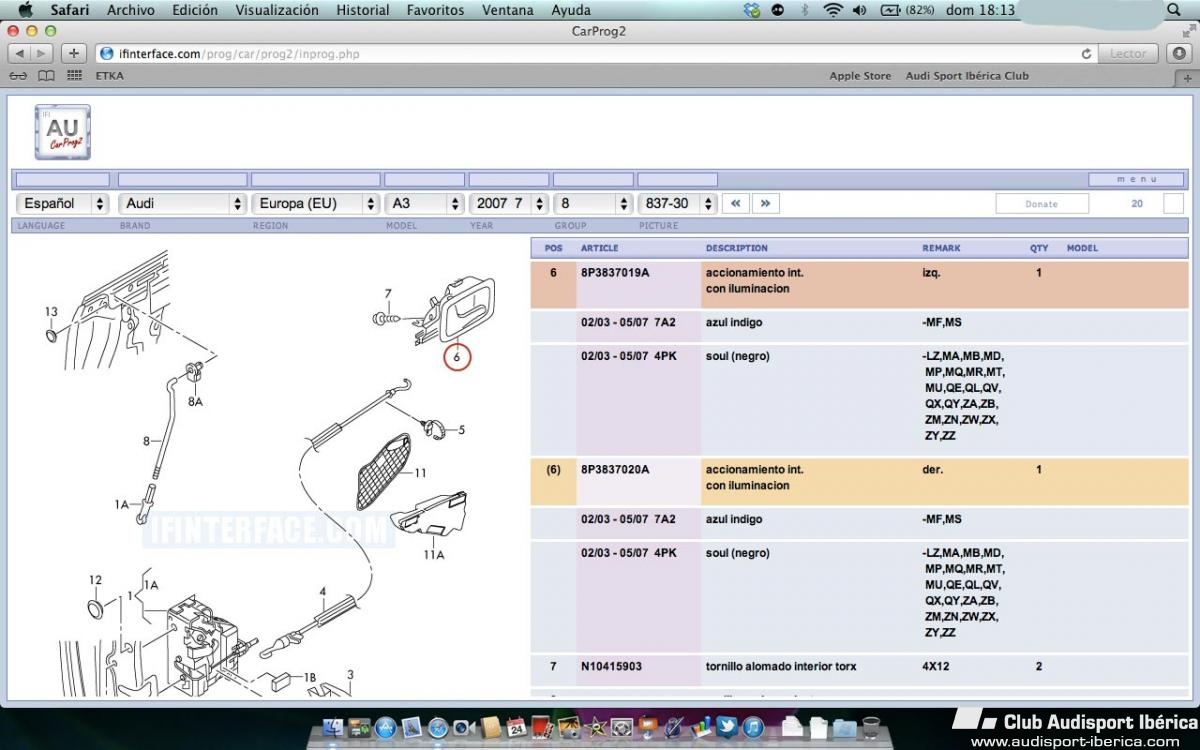
Task: Open the Wi-Fi status menu
Action: (833, 10)
